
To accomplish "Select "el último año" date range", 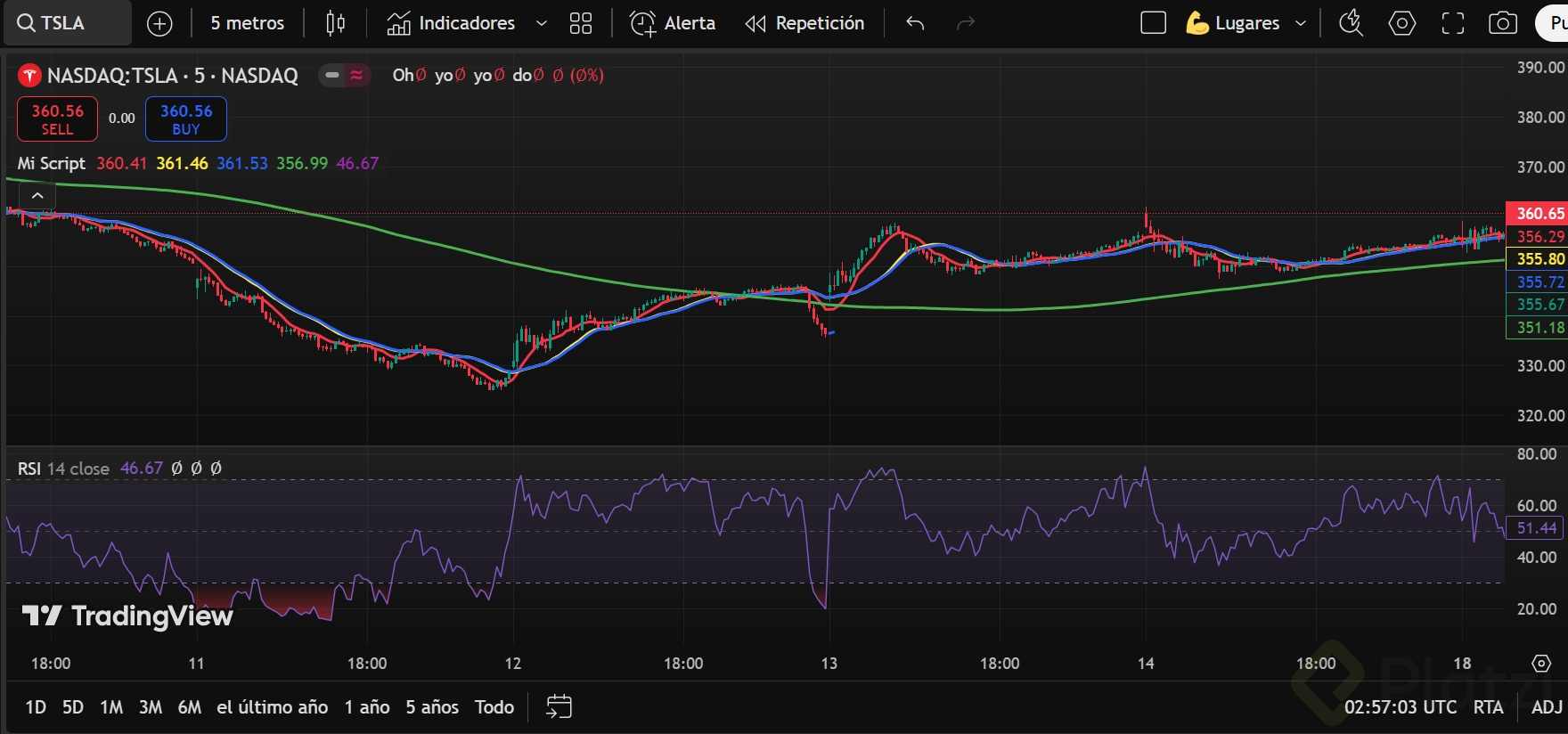I will [x=273, y=707].
